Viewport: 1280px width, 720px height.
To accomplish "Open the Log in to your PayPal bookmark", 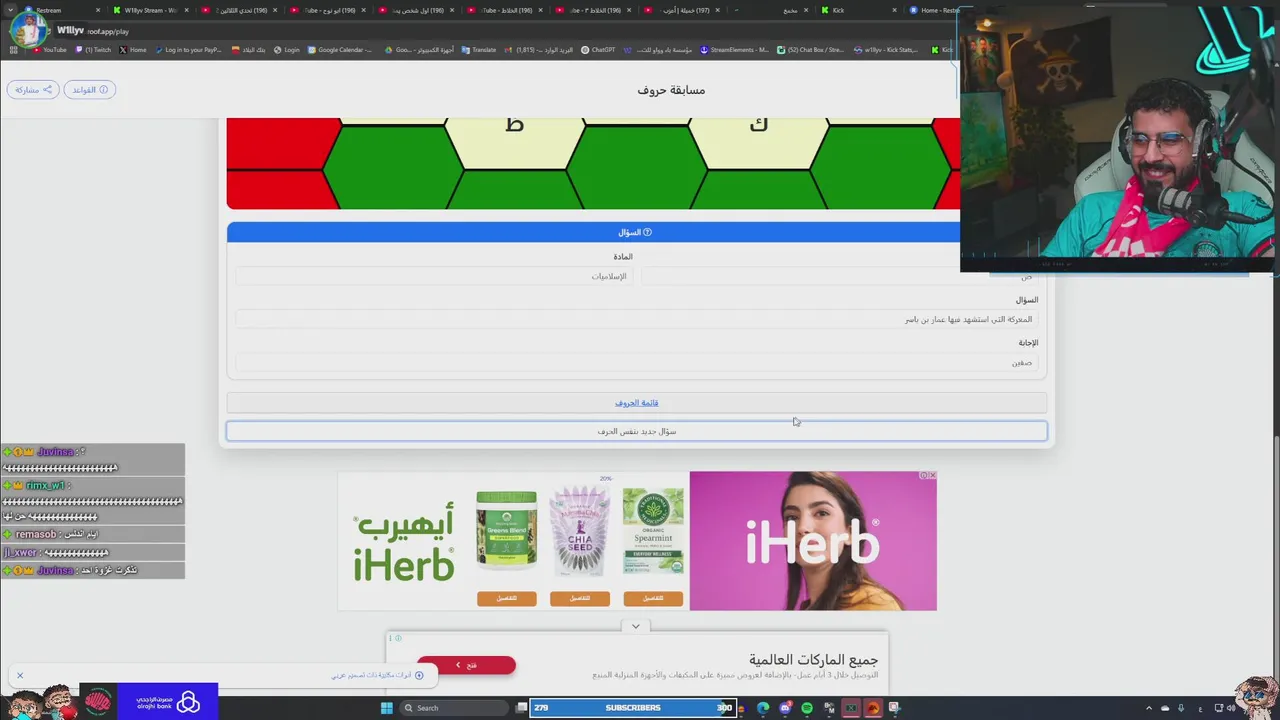I will click(187, 50).
